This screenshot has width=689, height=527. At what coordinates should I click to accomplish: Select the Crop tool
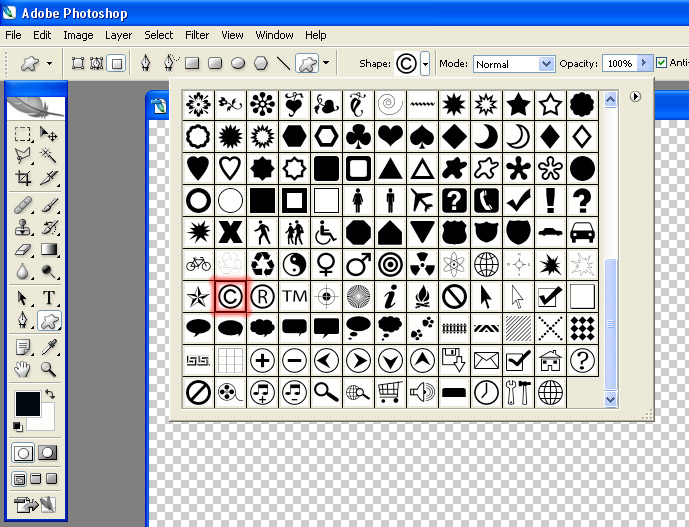click(23, 178)
